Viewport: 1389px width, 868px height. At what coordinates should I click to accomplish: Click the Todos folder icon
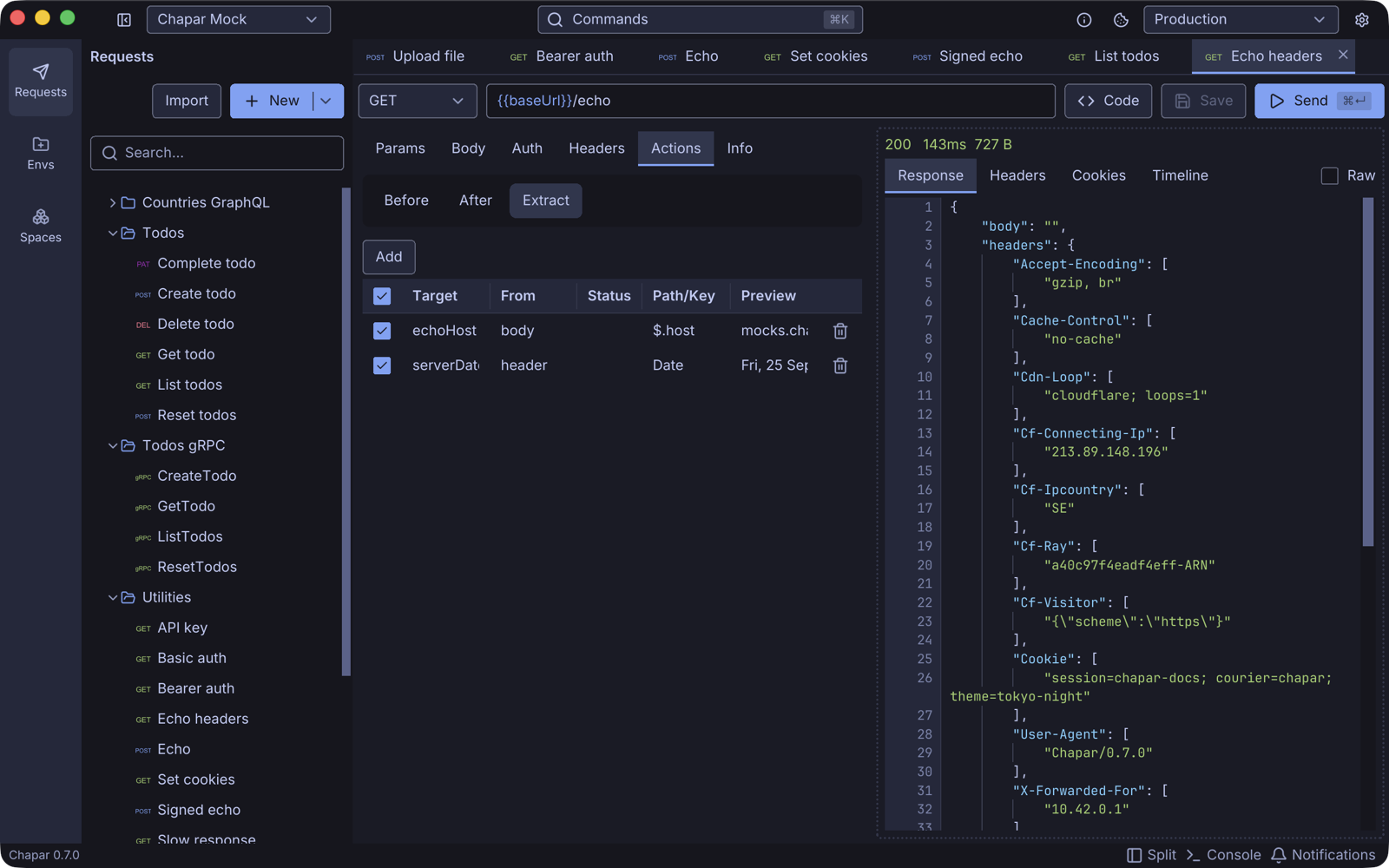click(x=128, y=233)
